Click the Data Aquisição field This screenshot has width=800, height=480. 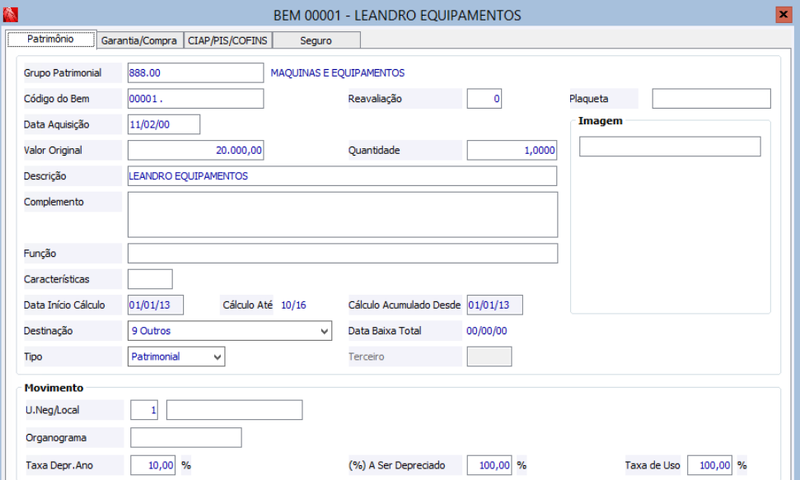pos(164,124)
